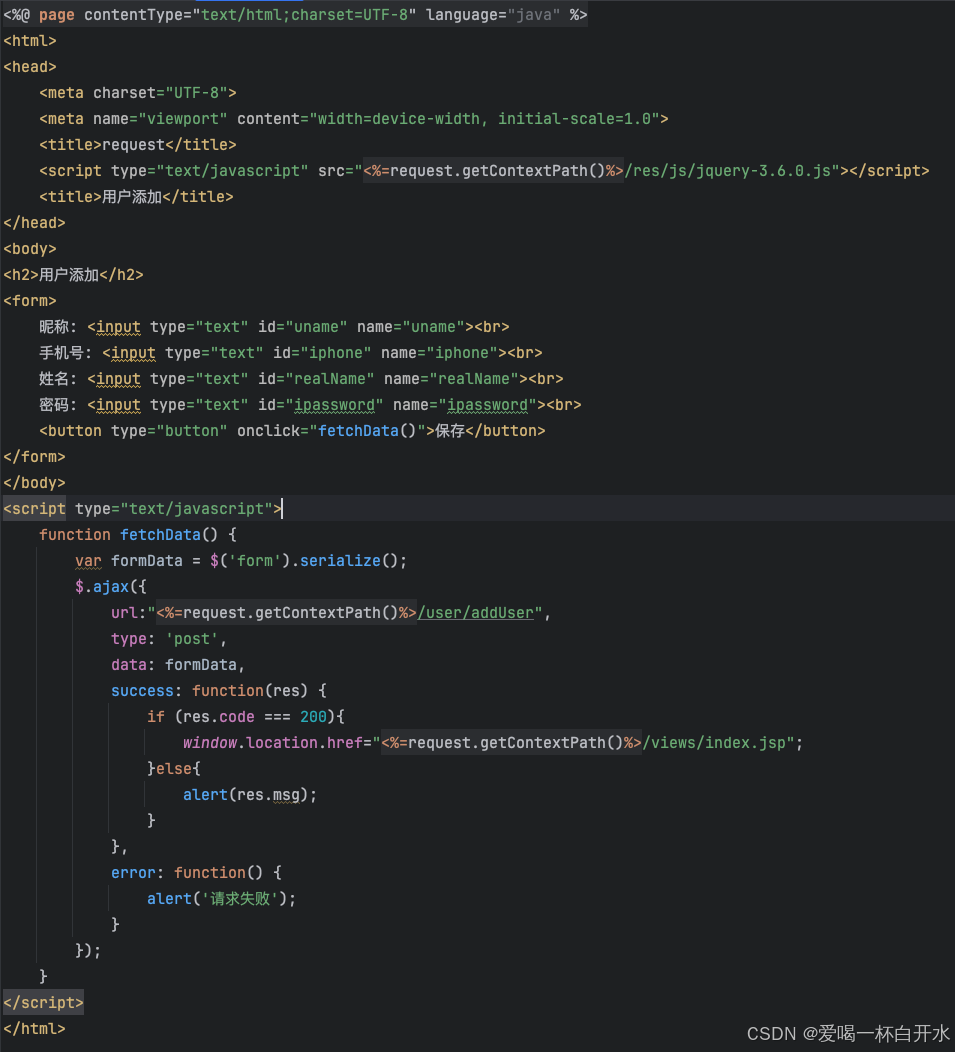Click the <title>用户添加</title> line
Viewport: 955px width, 1052px height.
click(x=136, y=197)
